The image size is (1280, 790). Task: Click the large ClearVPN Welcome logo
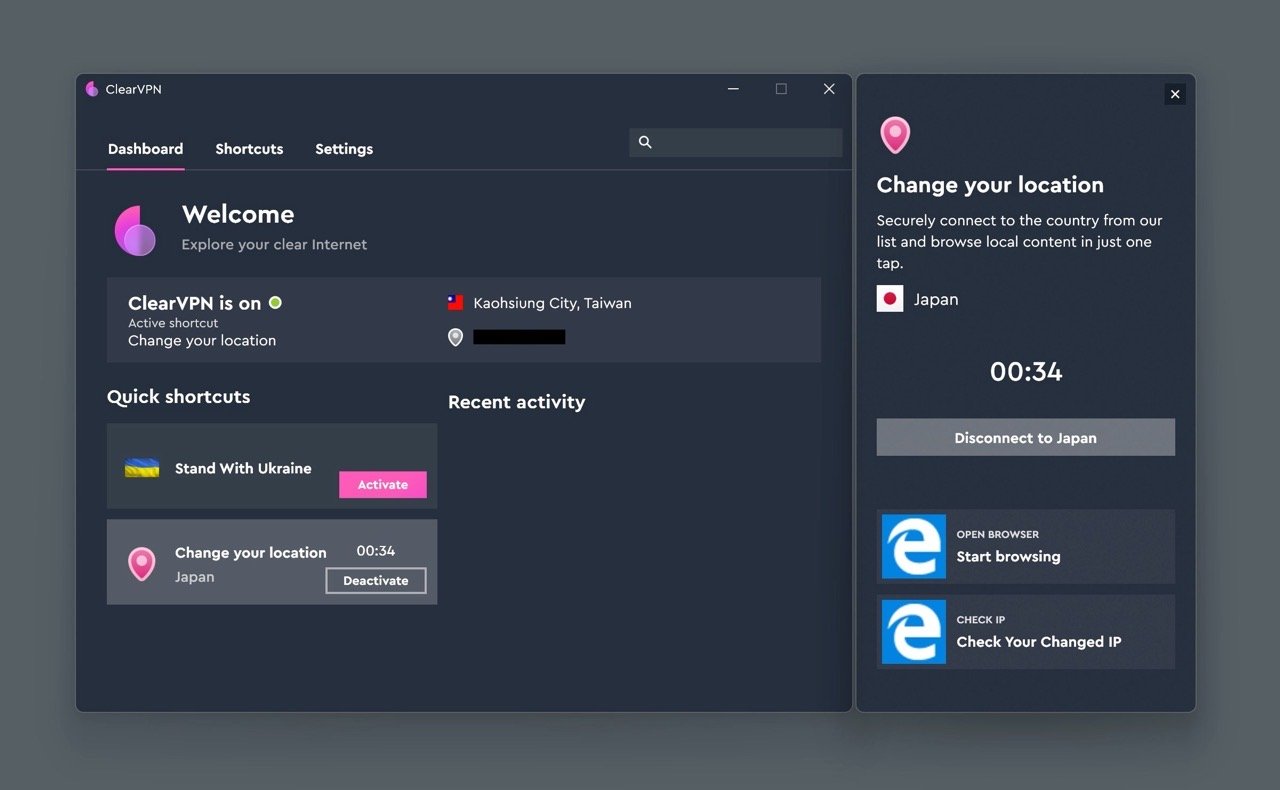point(135,231)
